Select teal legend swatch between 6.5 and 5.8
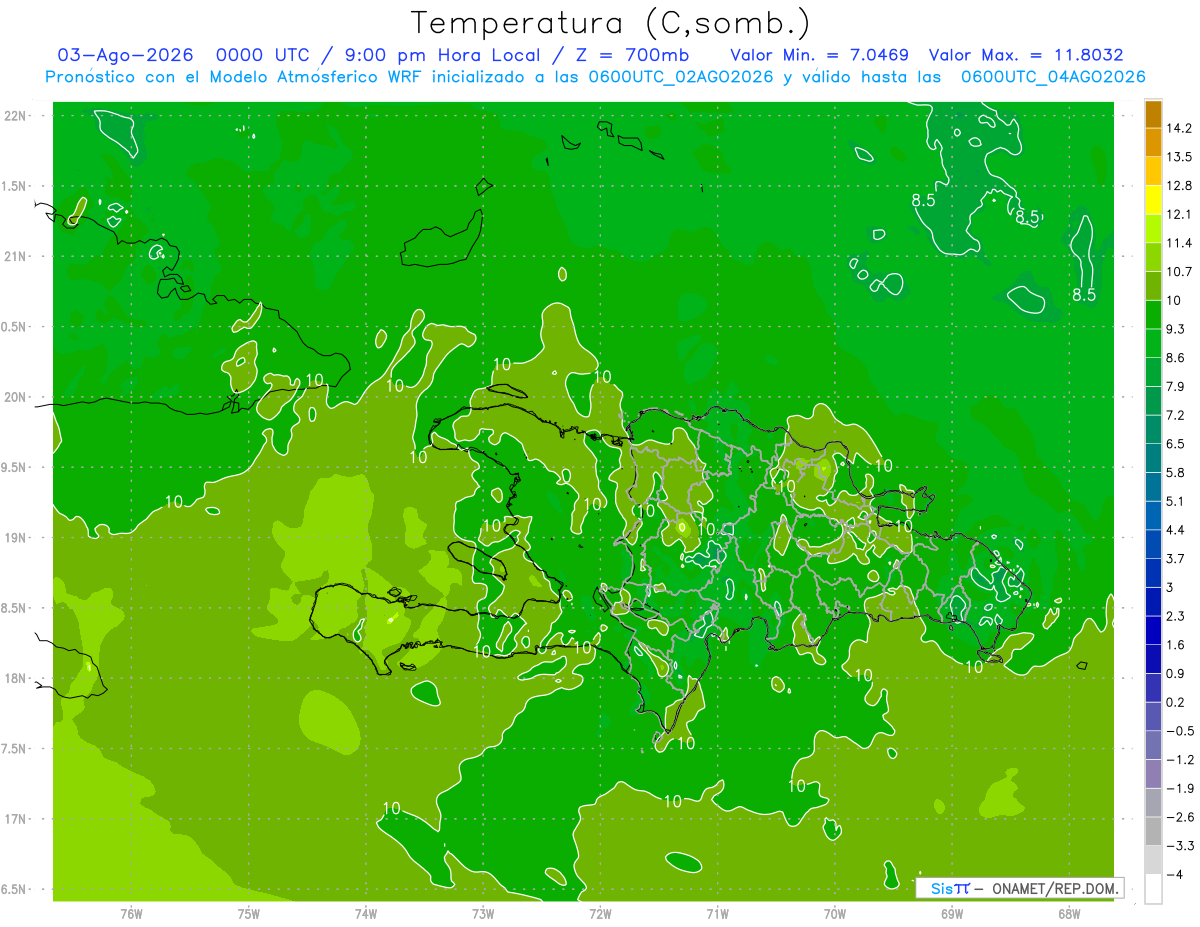Image resolution: width=1200 pixels, height=927 pixels. (1153, 458)
